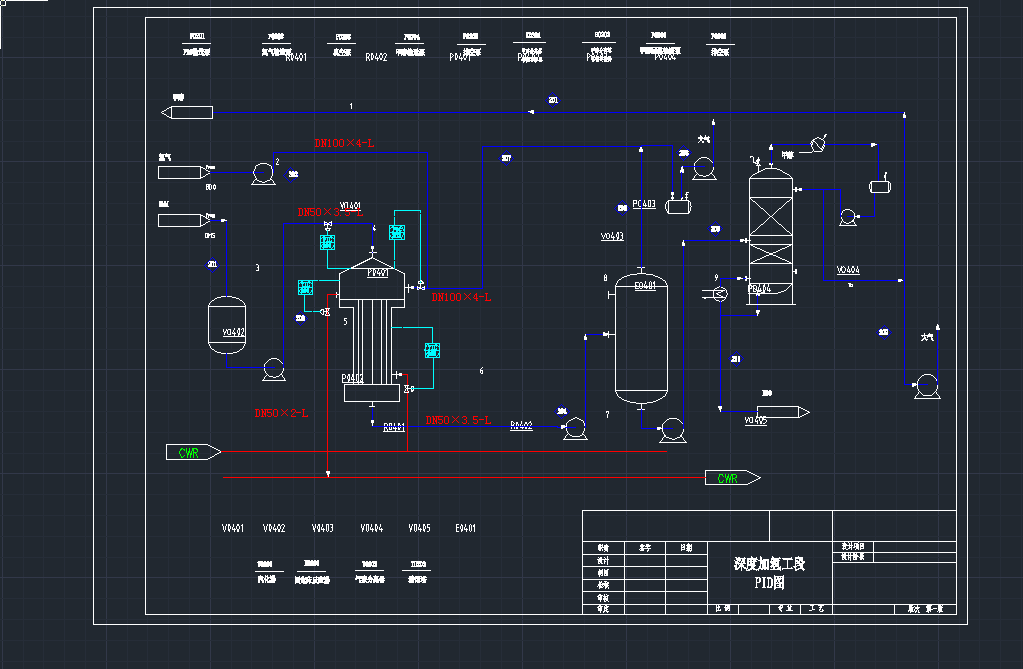1023x669 pixels.
Task: Select the P0404 packed column tower
Action: 771,238
